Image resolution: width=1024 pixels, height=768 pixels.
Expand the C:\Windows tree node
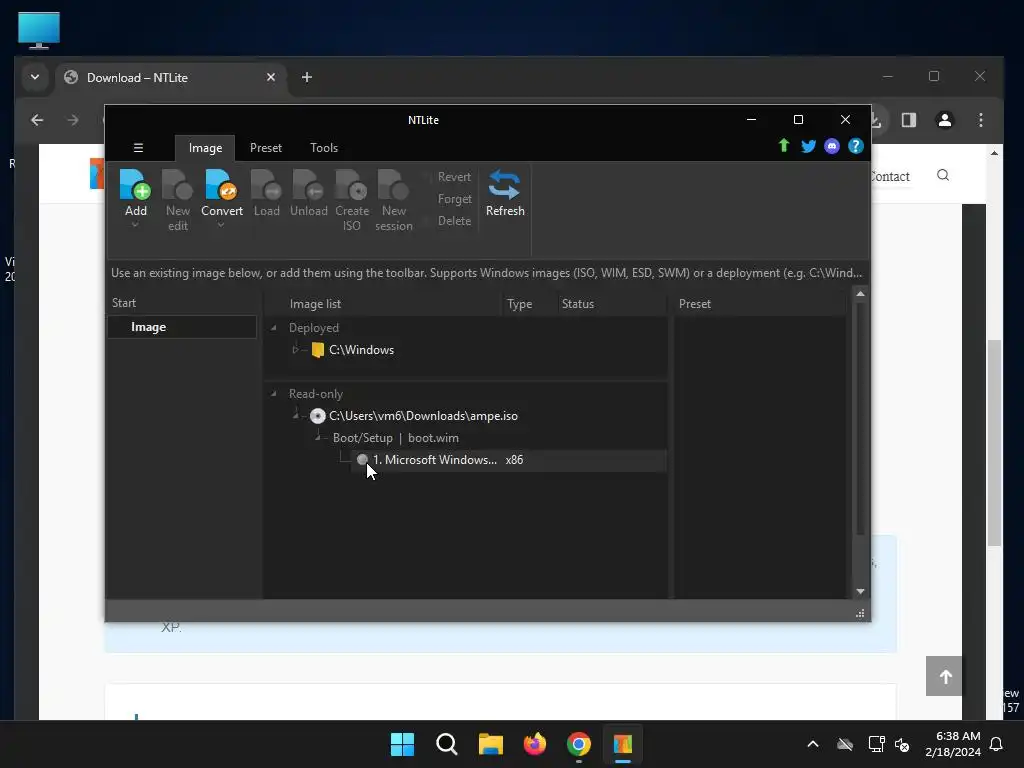pyautogui.click(x=295, y=350)
